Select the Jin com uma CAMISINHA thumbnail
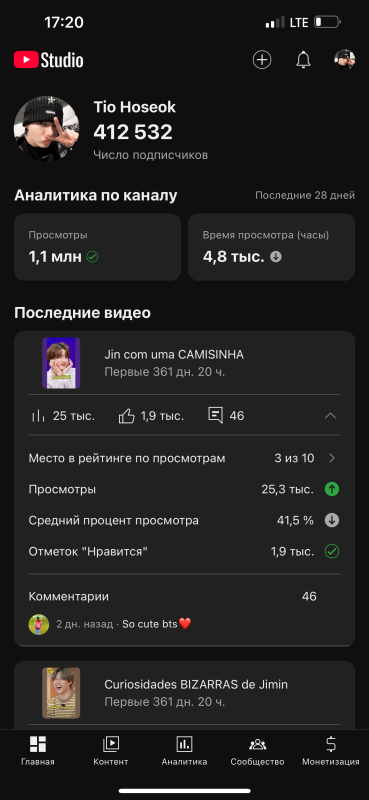369x800 pixels. (x=61, y=363)
